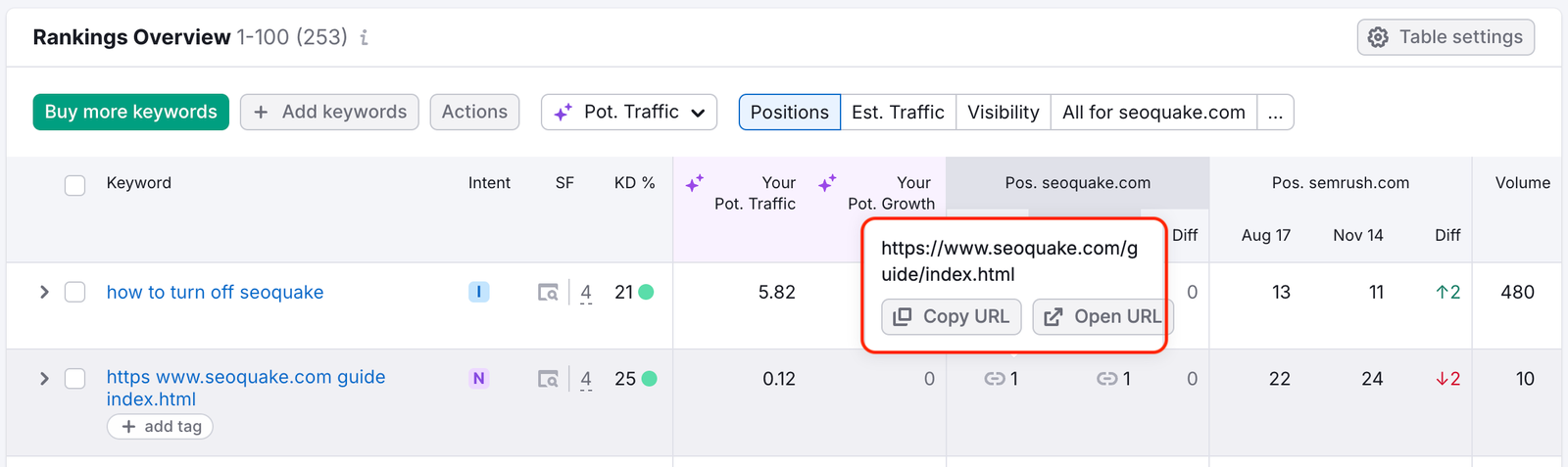Sort by Volume column header
The width and height of the screenshot is (1568, 467).
pos(1522,183)
